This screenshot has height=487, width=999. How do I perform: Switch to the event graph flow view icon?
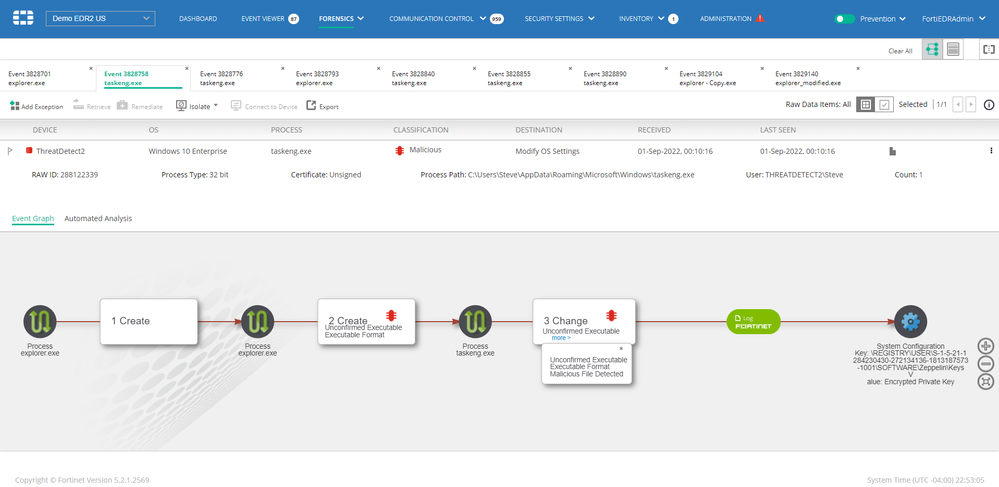pyautogui.click(x=932, y=50)
